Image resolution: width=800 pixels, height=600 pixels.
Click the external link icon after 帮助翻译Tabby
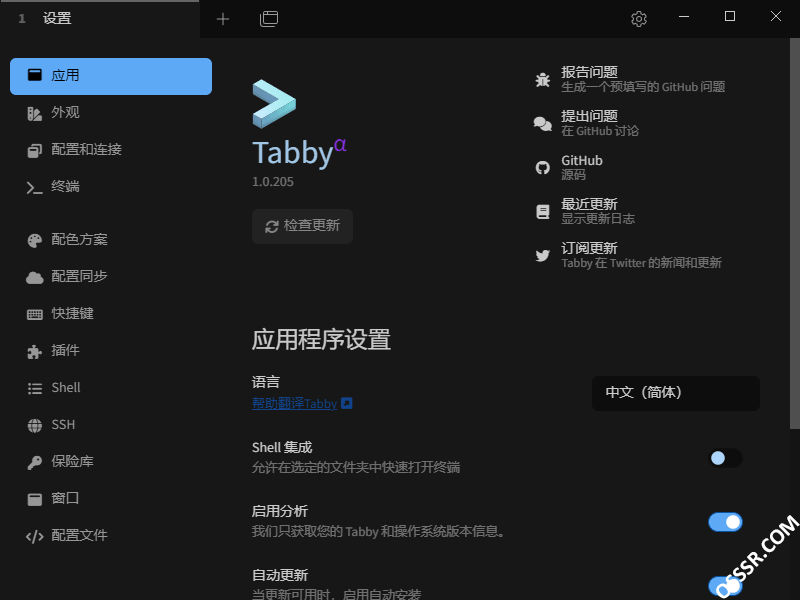346,403
